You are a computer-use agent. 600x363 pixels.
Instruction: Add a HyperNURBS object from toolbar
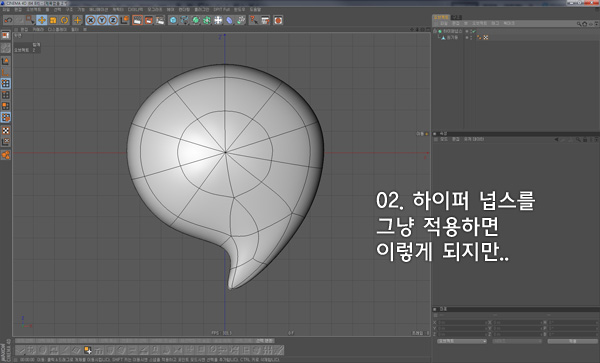196,20
